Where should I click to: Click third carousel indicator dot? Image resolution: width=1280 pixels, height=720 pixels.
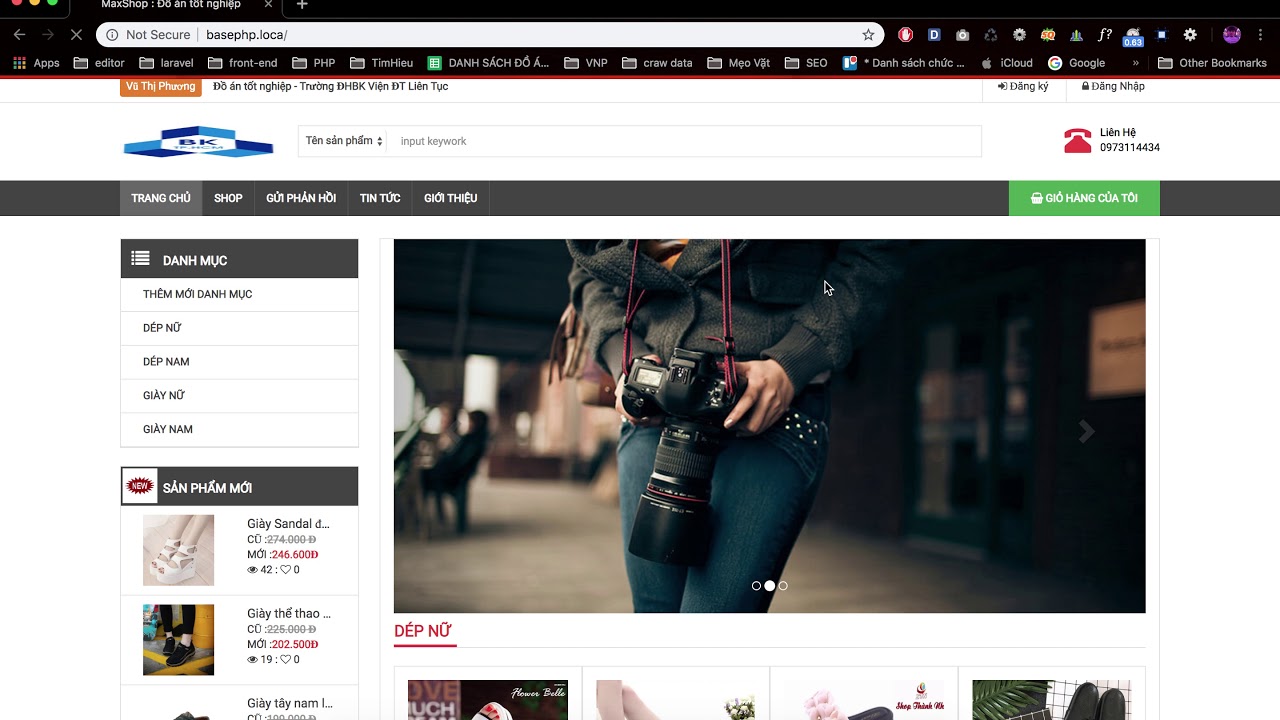(x=783, y=586)
